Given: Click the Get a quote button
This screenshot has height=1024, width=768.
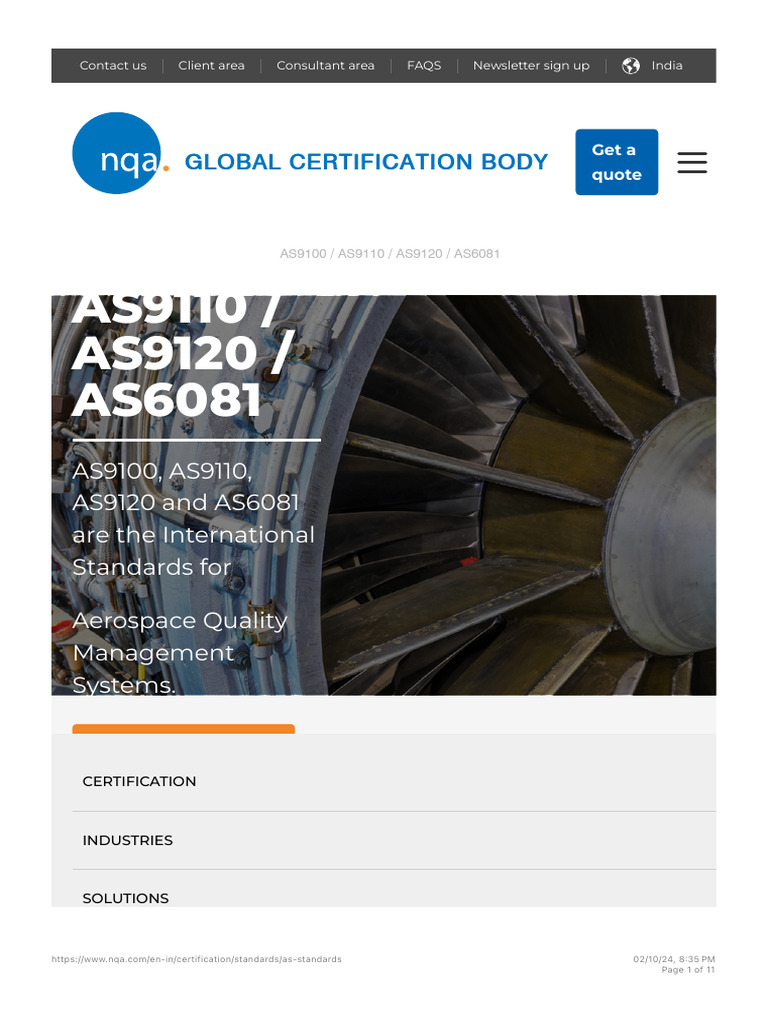Looking at the screenshot, I should pos(616,162).
